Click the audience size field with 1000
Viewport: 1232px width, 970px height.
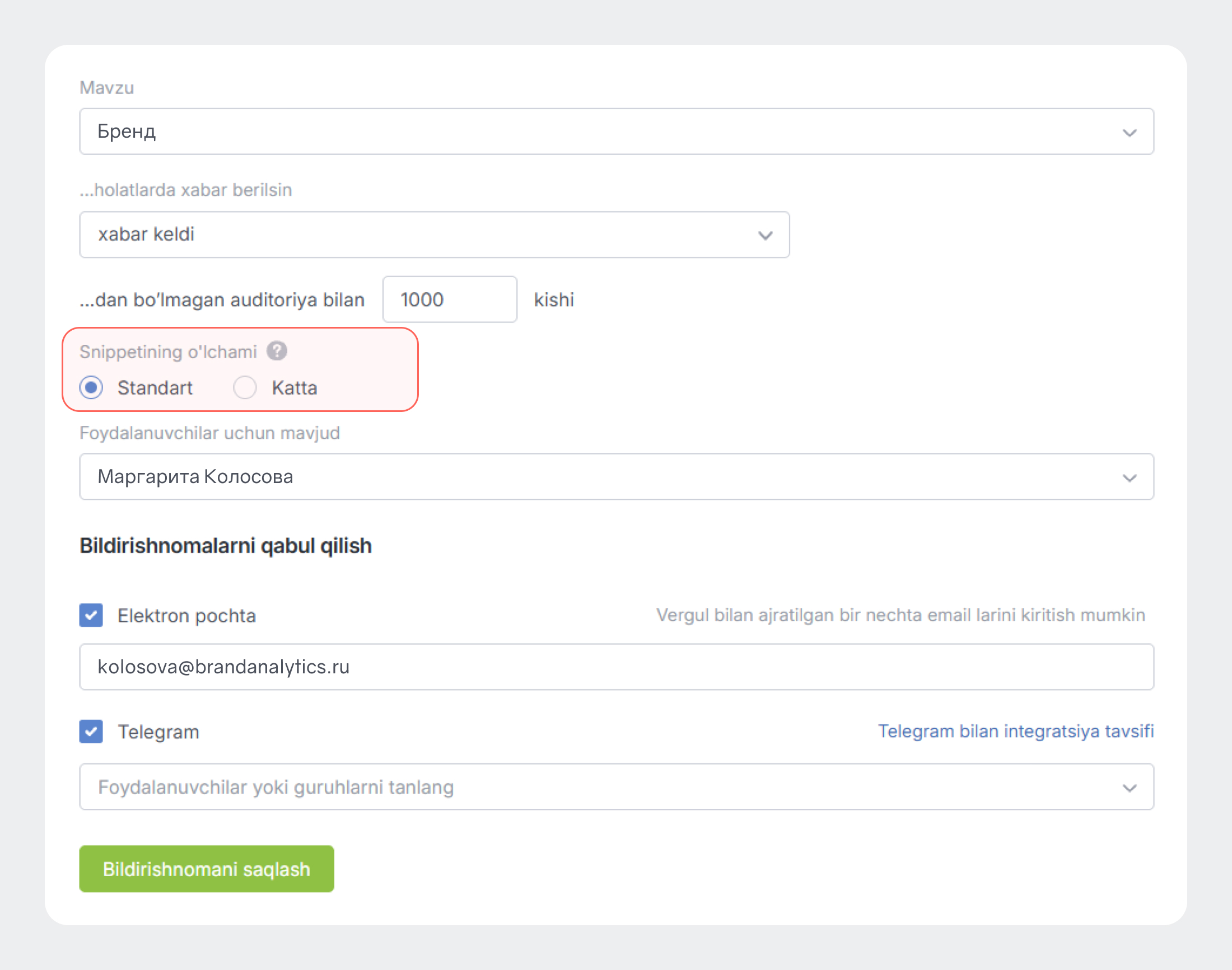tap(450, 300)
